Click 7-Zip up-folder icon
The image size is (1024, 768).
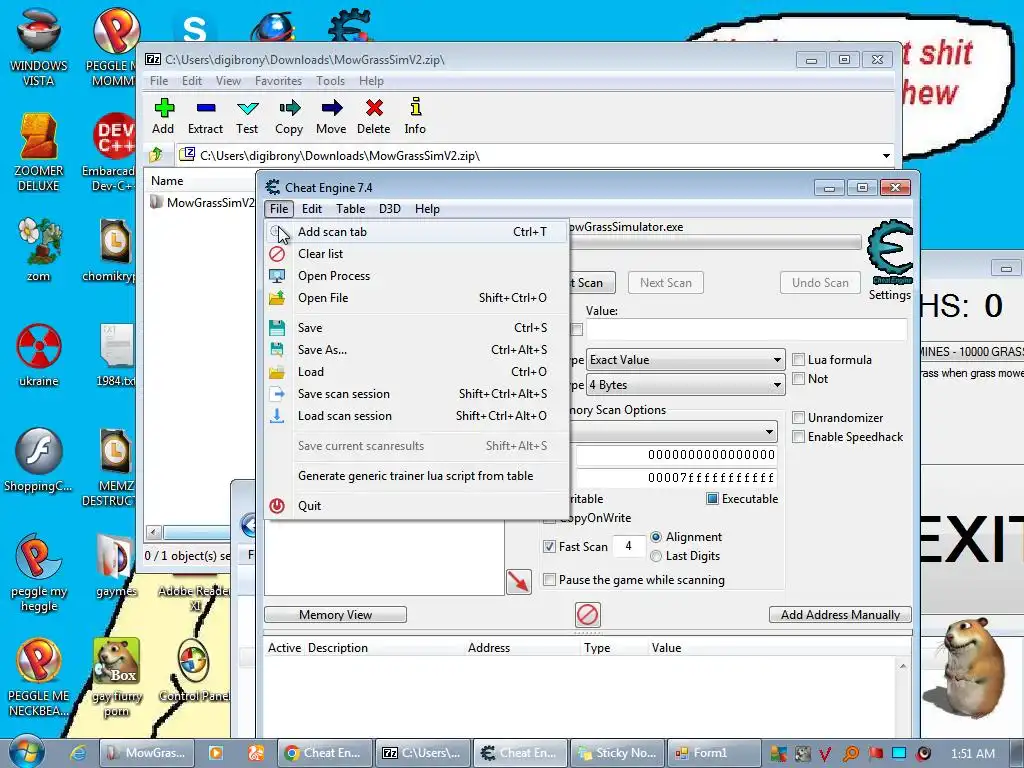(x=156, y=155)
